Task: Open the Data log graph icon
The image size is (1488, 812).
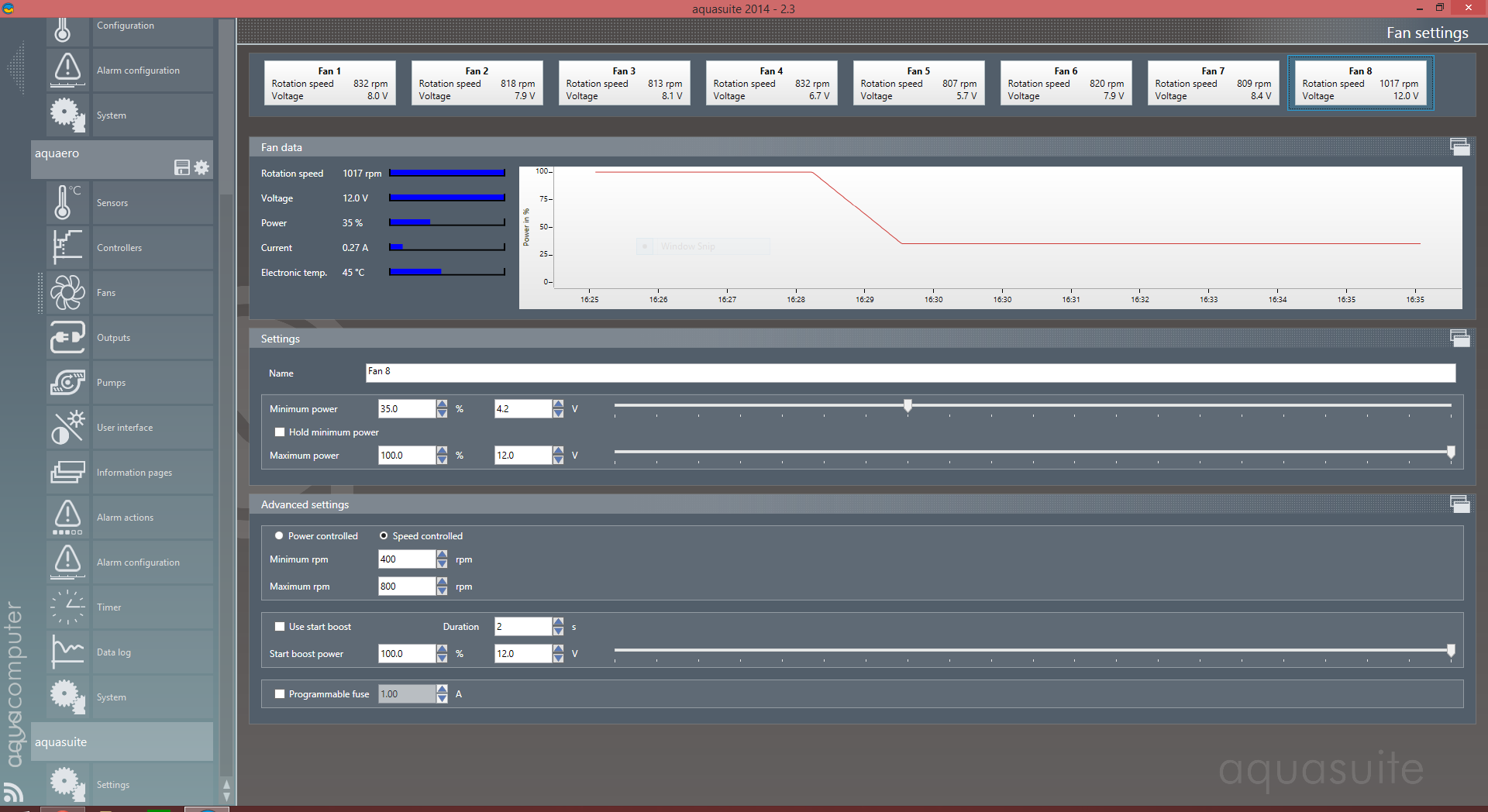Action: 67,652
